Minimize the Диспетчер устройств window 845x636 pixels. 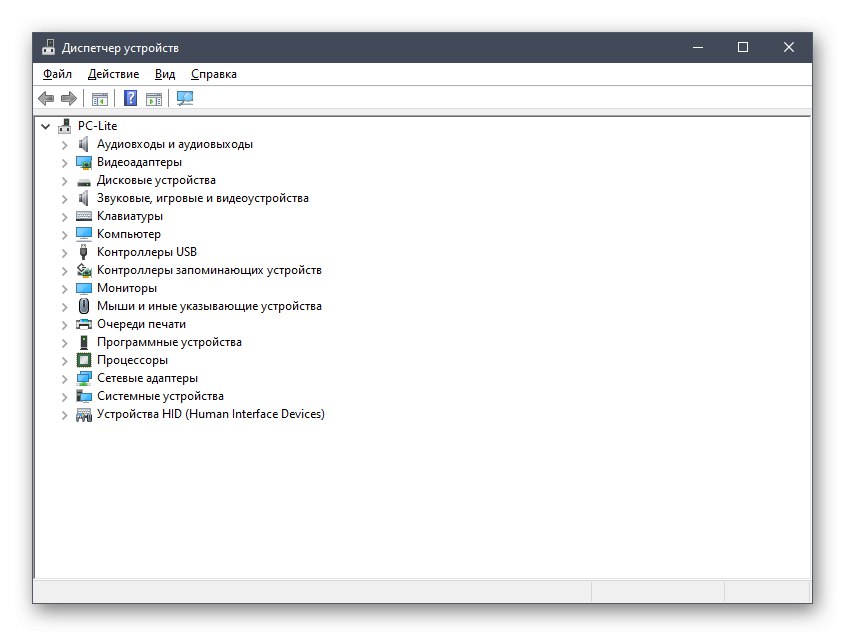698,47
